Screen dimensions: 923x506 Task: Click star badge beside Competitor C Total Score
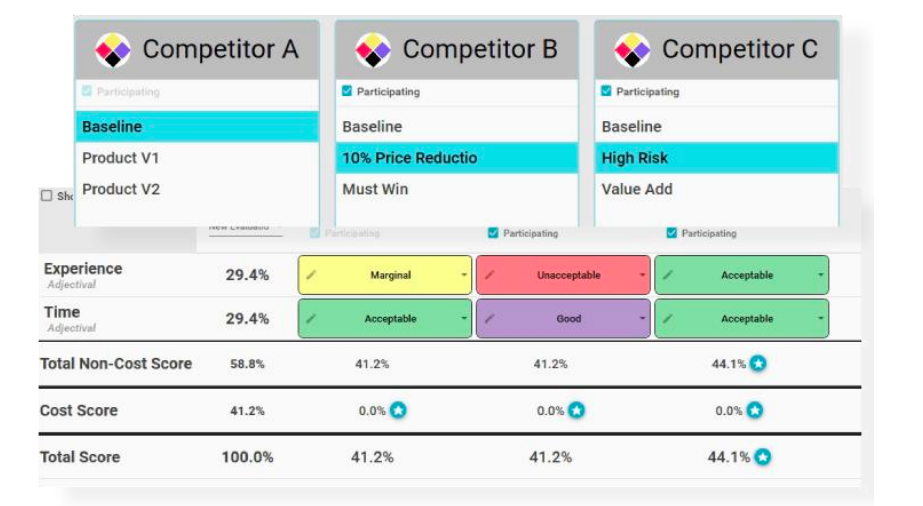(x=763, y=457)
